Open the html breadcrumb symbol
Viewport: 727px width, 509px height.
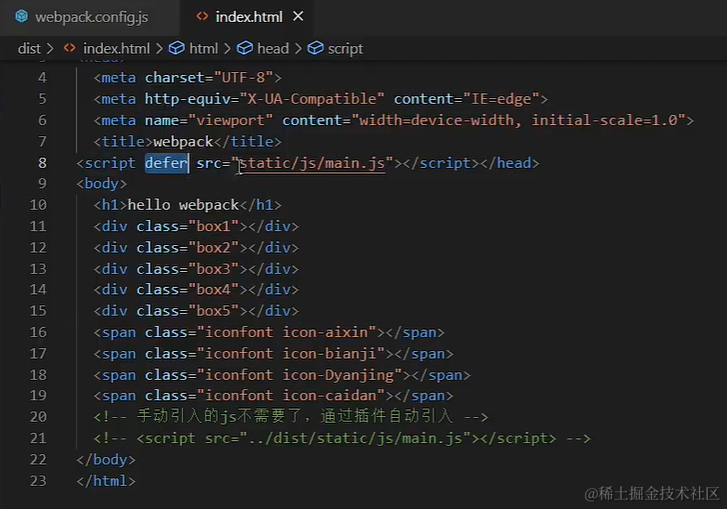click(204, 49)
